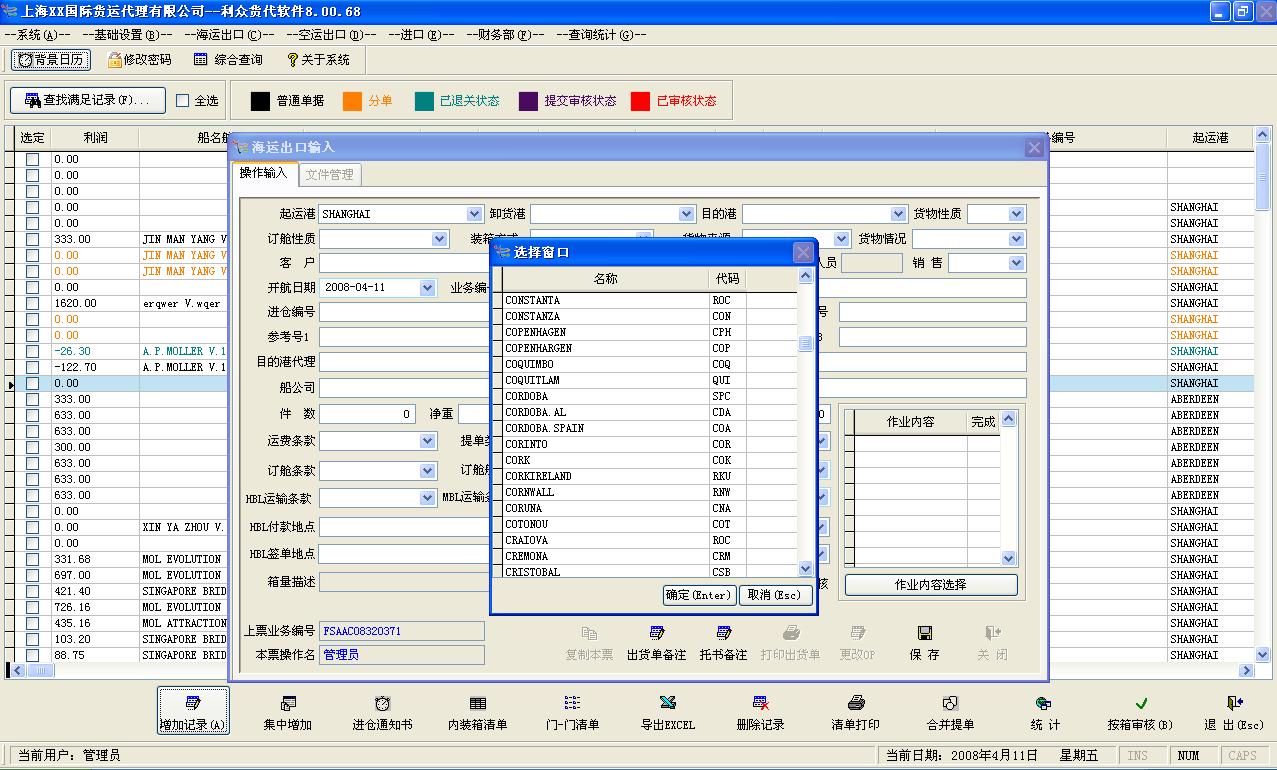The image size is (1277, 770).
Task: Click the 利润 column header in main grid
Action: (x=96, y=138)
